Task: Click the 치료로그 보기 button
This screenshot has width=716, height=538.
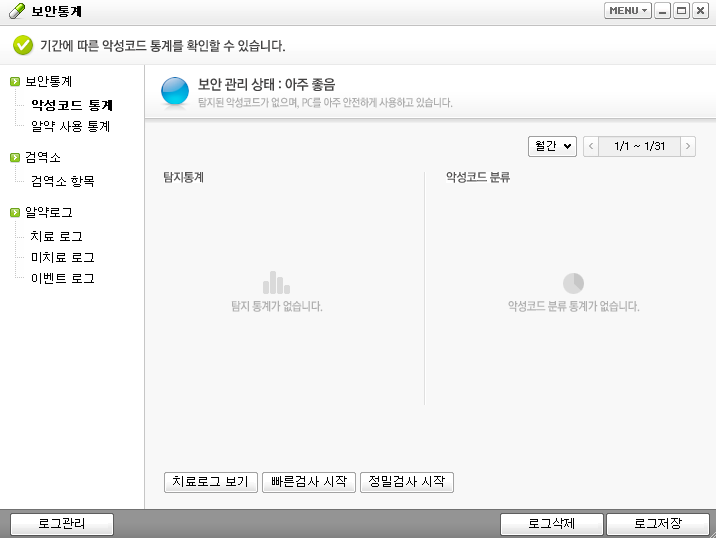Action: [x=211, y=482]
